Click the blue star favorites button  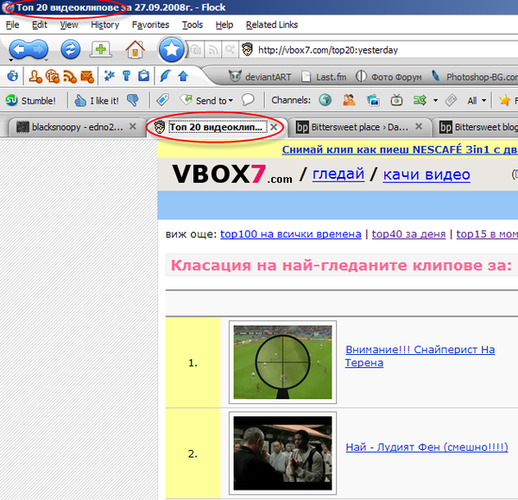(x=171, y=50)
